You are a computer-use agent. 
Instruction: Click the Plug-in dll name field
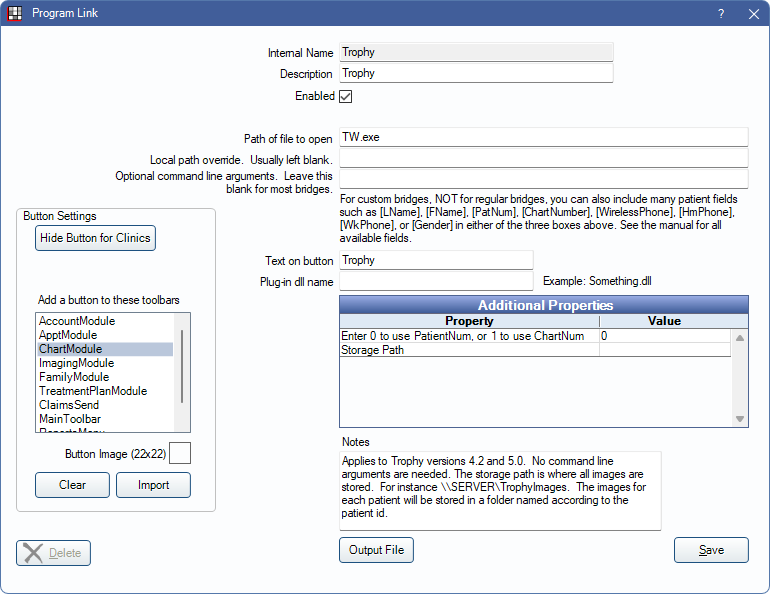click(436, 282)
